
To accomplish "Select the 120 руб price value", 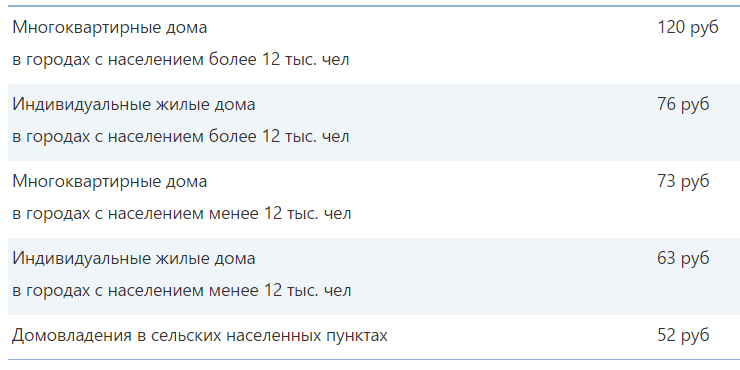I will pos(688,27).
